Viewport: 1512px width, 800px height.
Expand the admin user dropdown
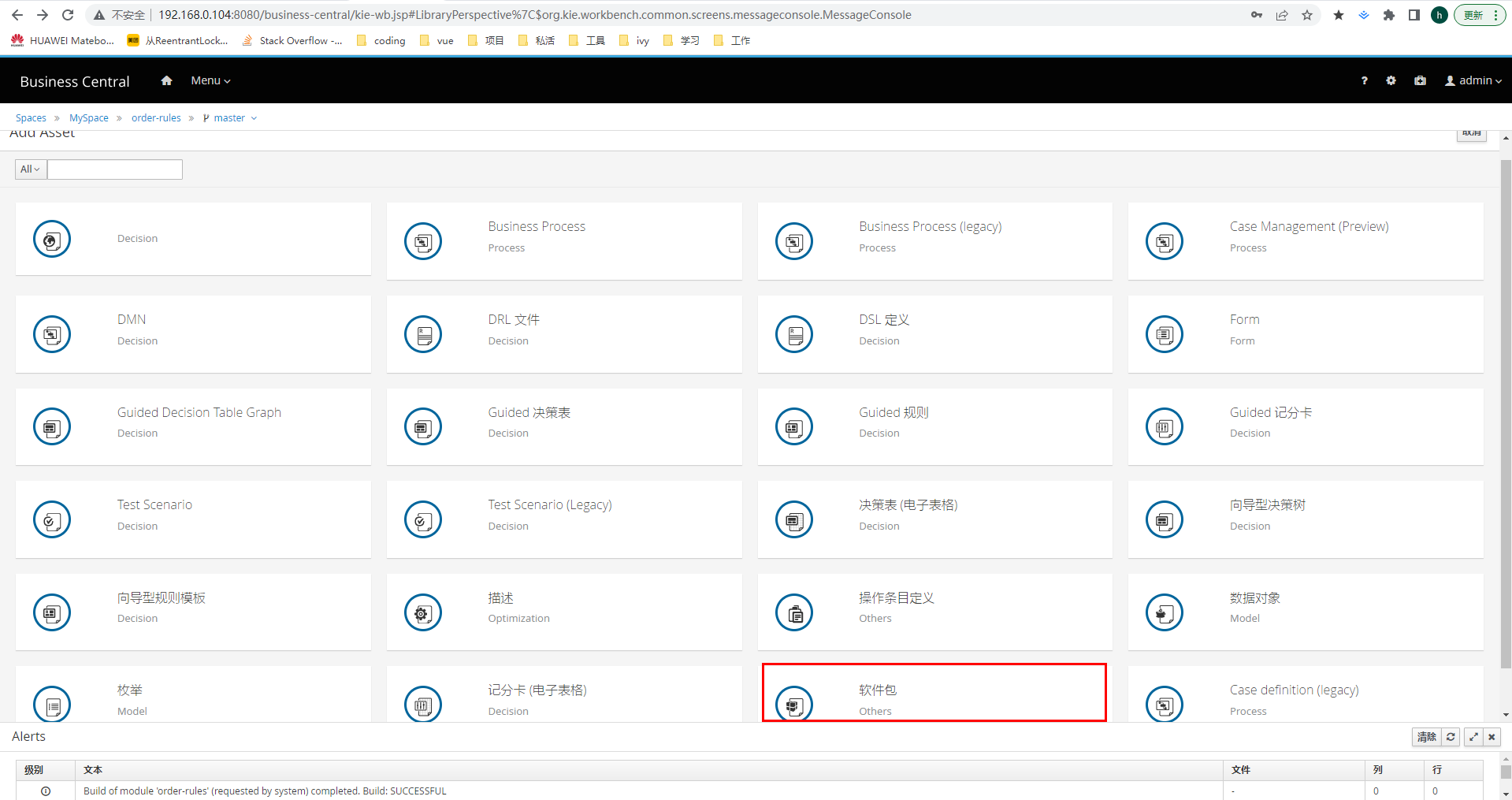[1473, 80]
